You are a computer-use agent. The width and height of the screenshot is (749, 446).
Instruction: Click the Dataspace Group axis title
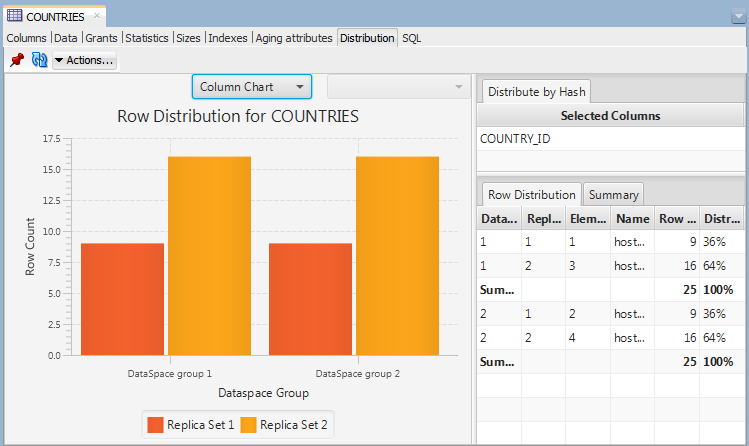(264, 393)
